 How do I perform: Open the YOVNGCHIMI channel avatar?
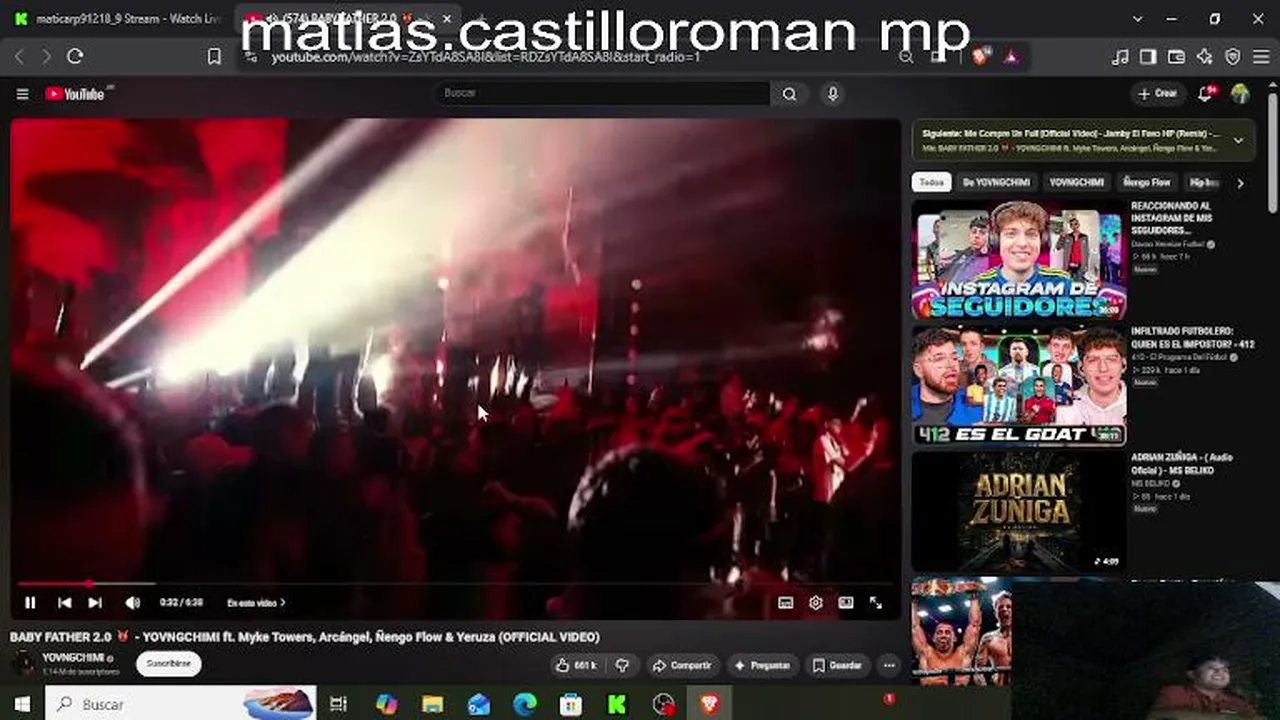(x=22, y=663)
